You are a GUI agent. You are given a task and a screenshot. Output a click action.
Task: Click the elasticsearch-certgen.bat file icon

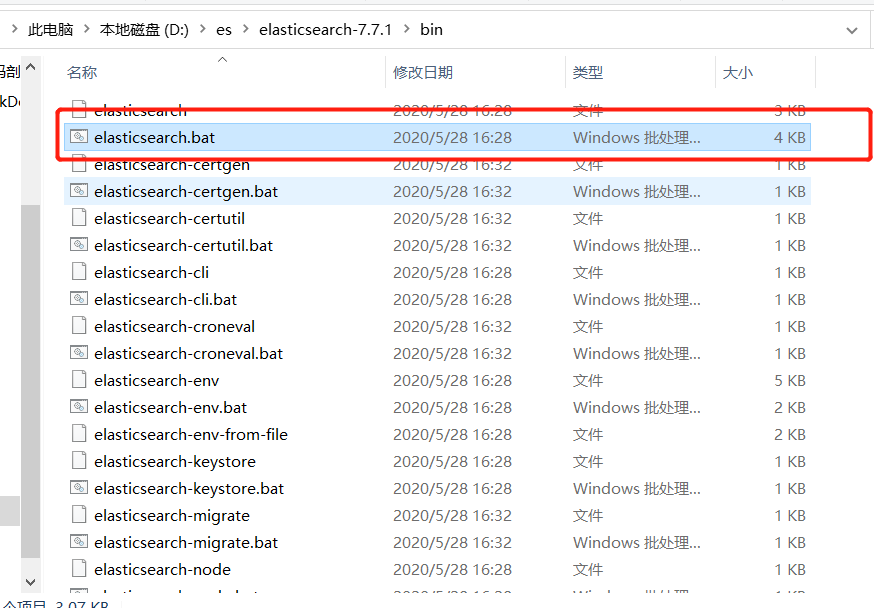(79, 191)
